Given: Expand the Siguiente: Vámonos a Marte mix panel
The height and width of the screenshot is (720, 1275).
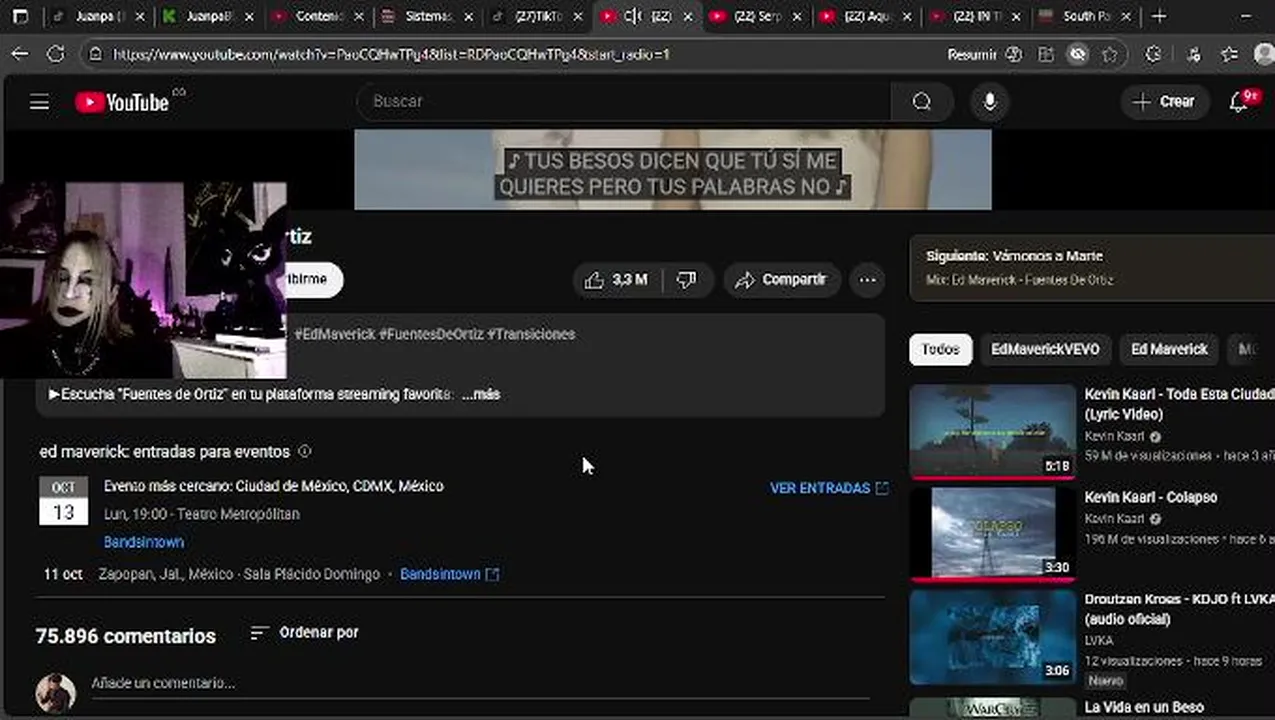Looking at the screenshot, I should pyautogui.click(x=1092, y=267).
